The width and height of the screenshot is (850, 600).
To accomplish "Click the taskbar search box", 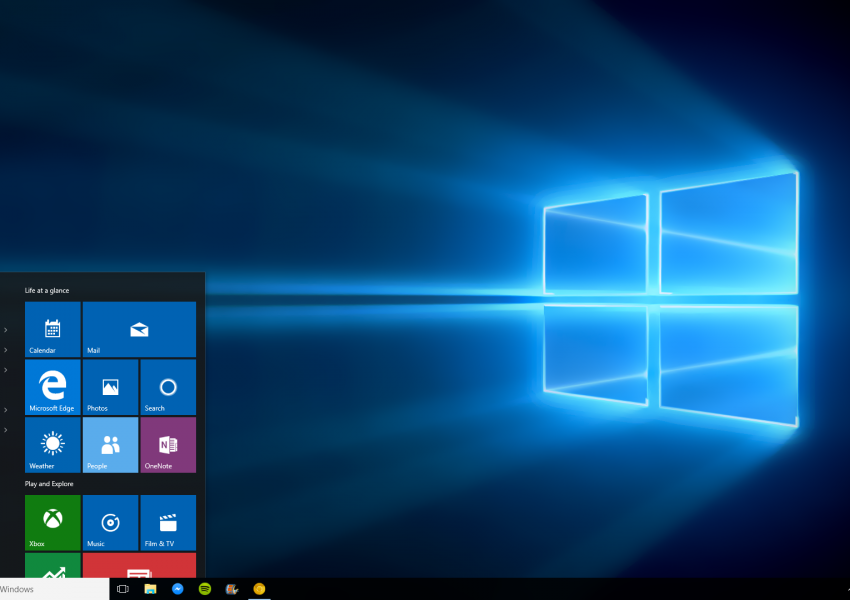I will [54, 589].
